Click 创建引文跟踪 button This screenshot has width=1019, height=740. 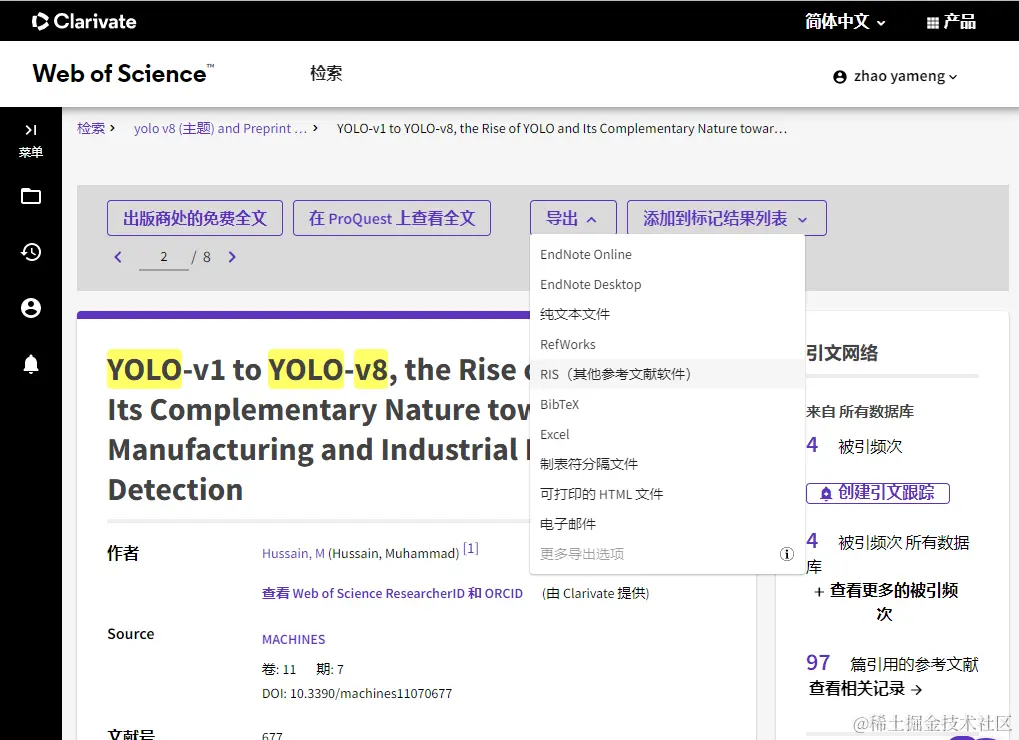pos(877,493)
